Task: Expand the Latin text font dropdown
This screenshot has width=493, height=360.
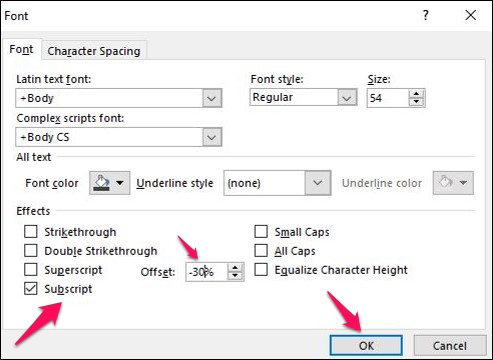Action: click(212, 98)
